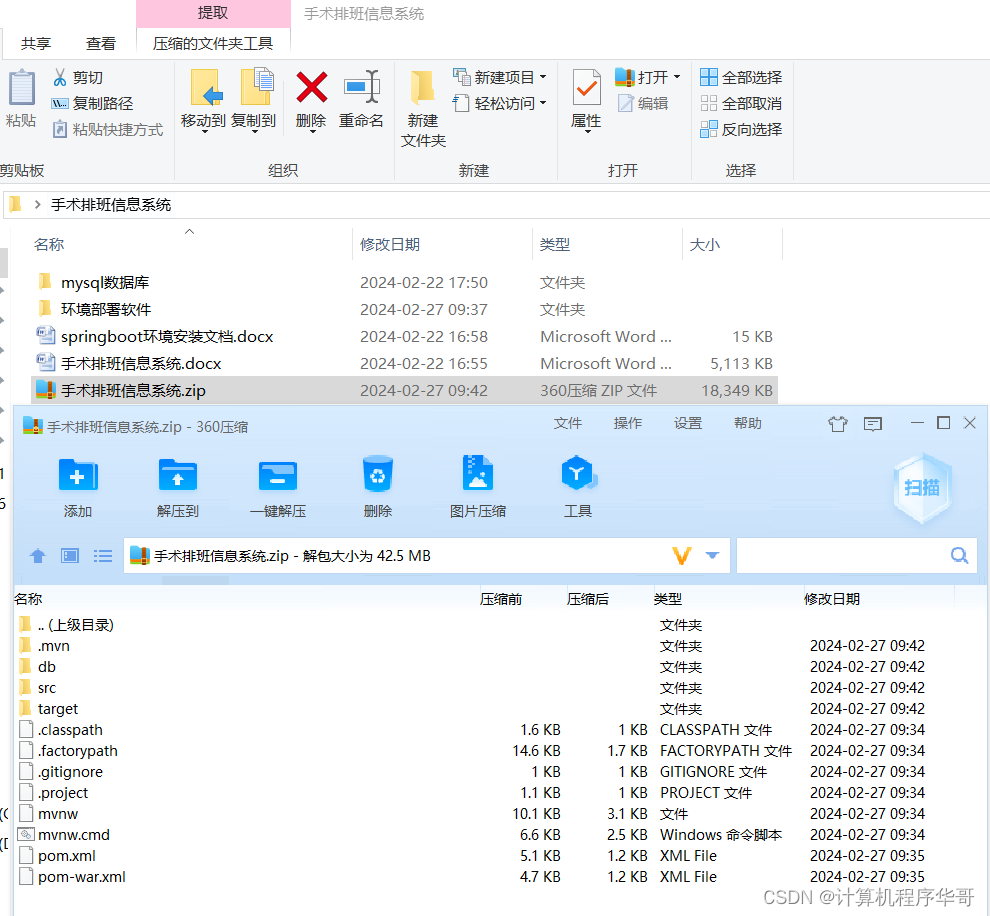Click the 删除 icon in 360压缩 toolbar

pos(377,487)
